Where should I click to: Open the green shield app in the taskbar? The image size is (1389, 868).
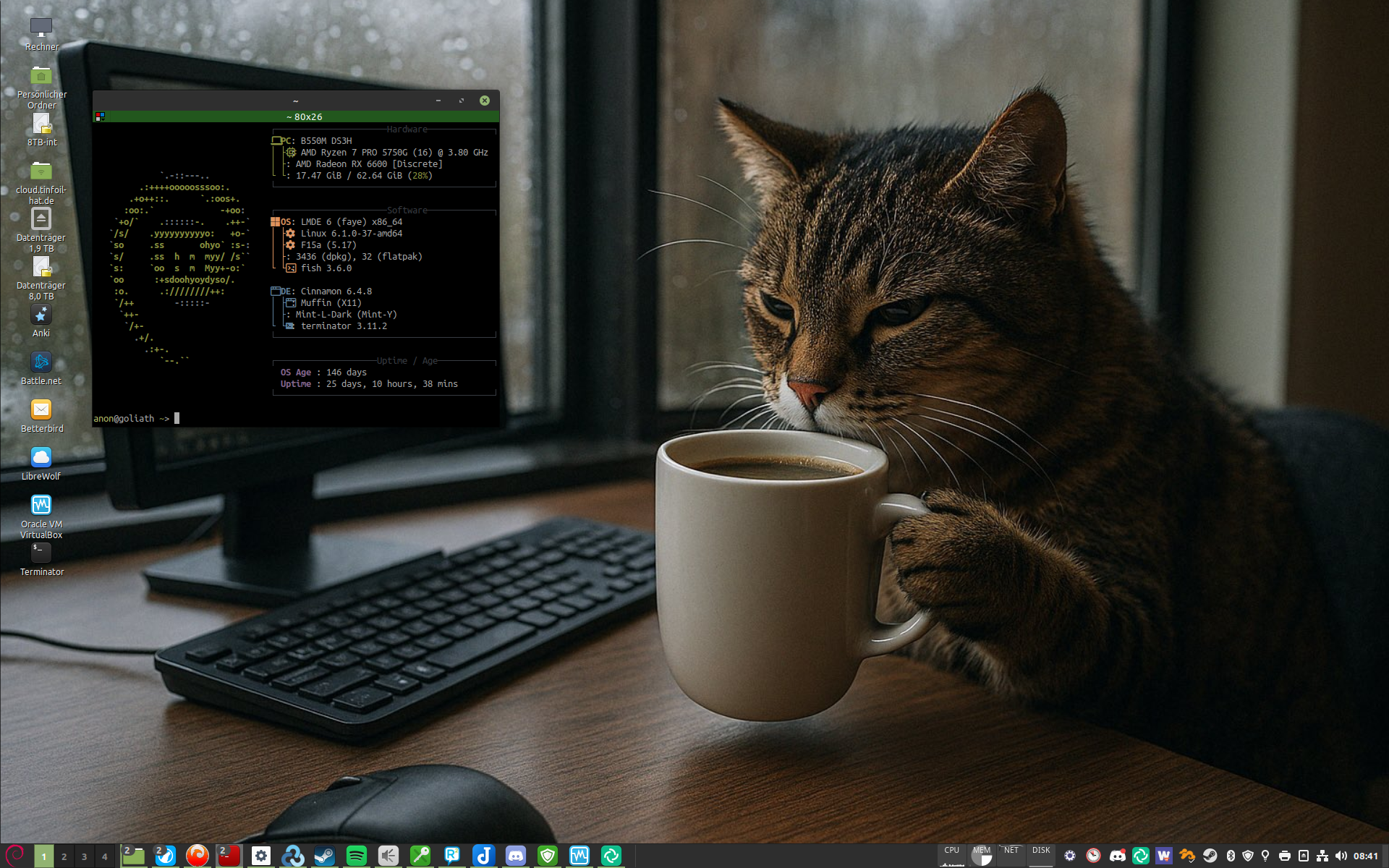point(548,856)
